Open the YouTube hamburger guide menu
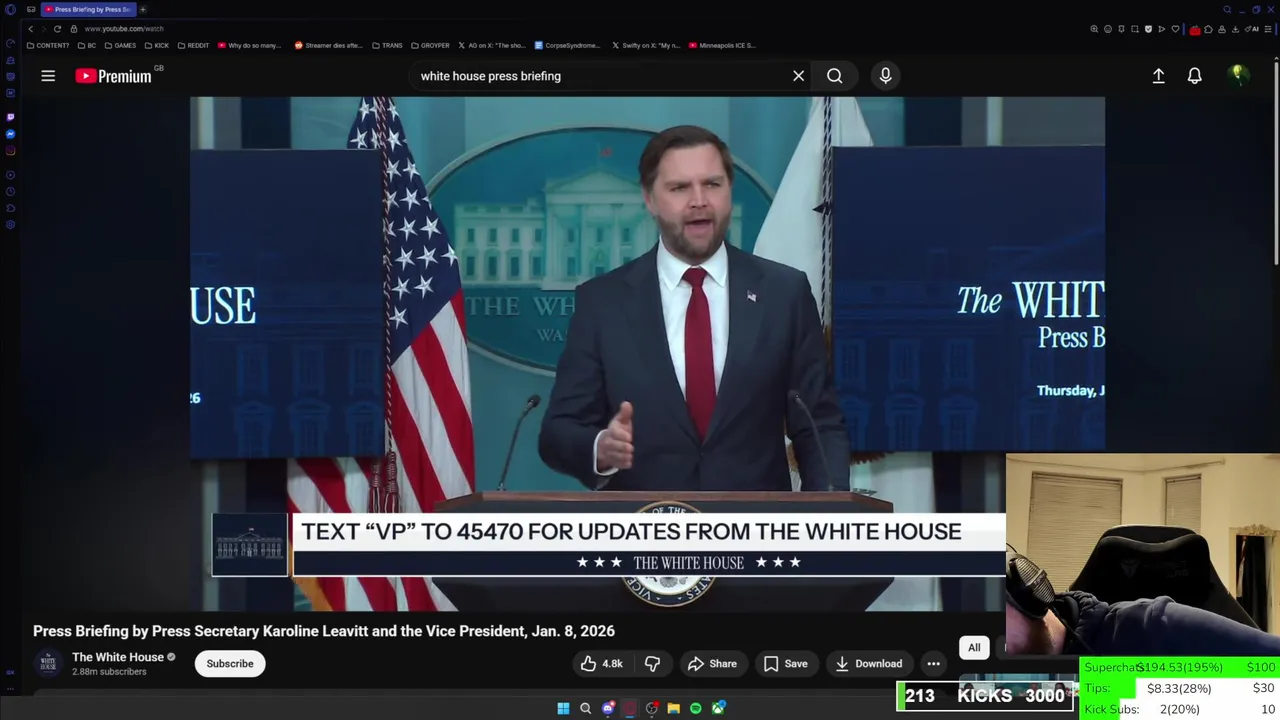This screenshot has height=720, width=1280. [x=48, y=76]
